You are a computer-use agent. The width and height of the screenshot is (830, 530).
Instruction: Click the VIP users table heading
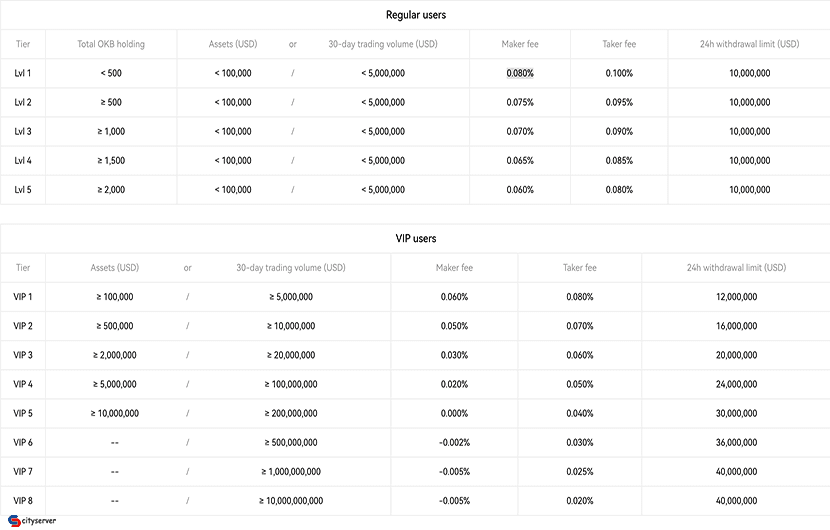(x=416, y=238)
